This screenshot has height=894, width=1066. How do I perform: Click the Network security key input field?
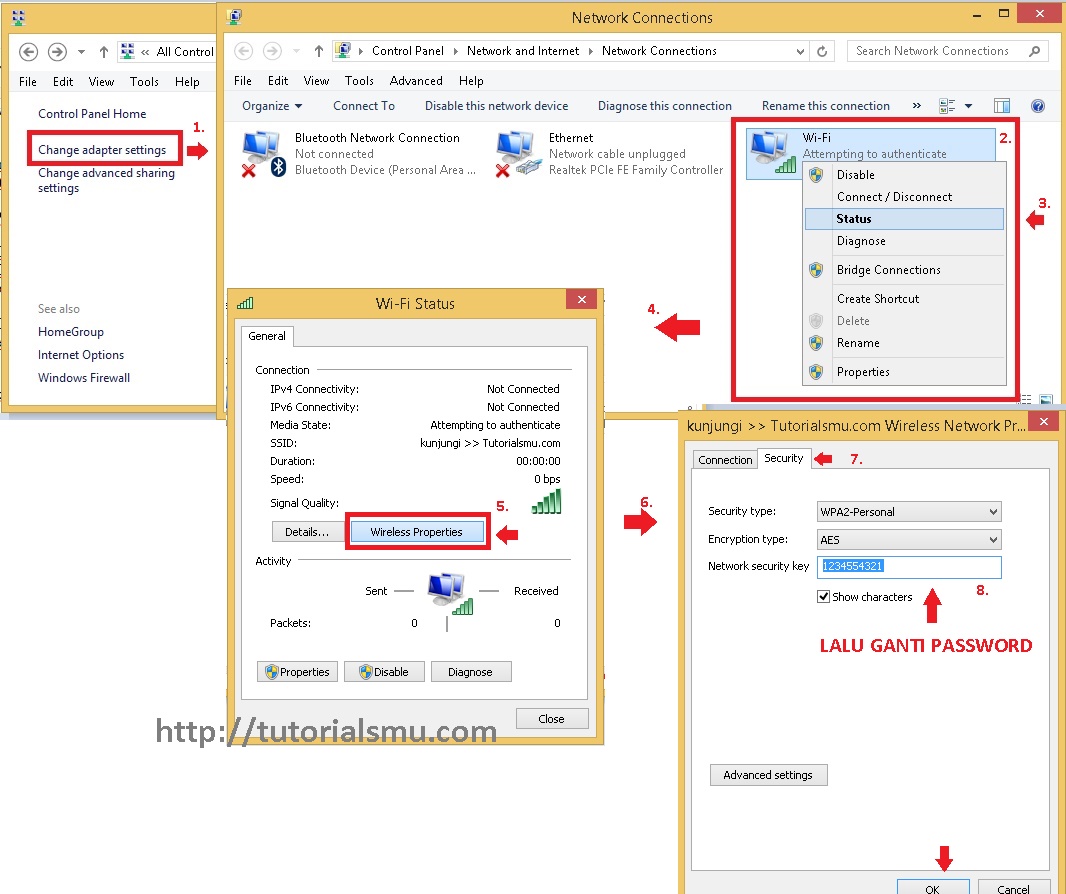pyautogui.click(x=908, y=567)
